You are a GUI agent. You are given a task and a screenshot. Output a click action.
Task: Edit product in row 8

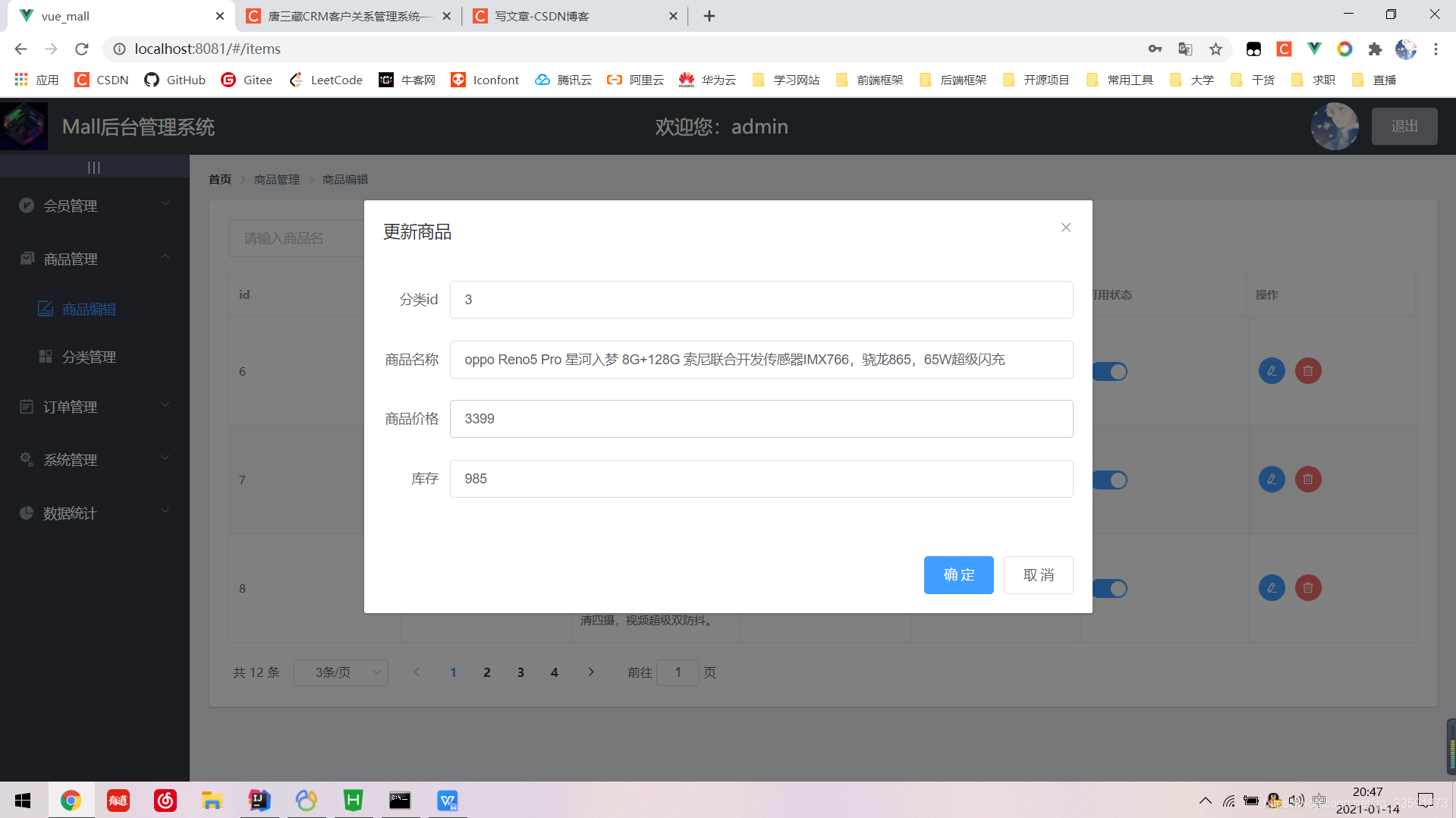click(1272, 588)
